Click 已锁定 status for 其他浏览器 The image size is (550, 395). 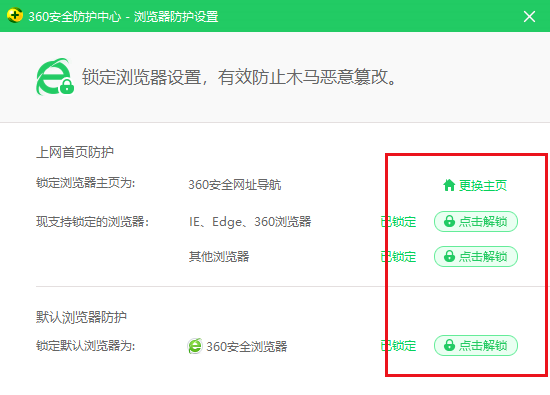398,257
